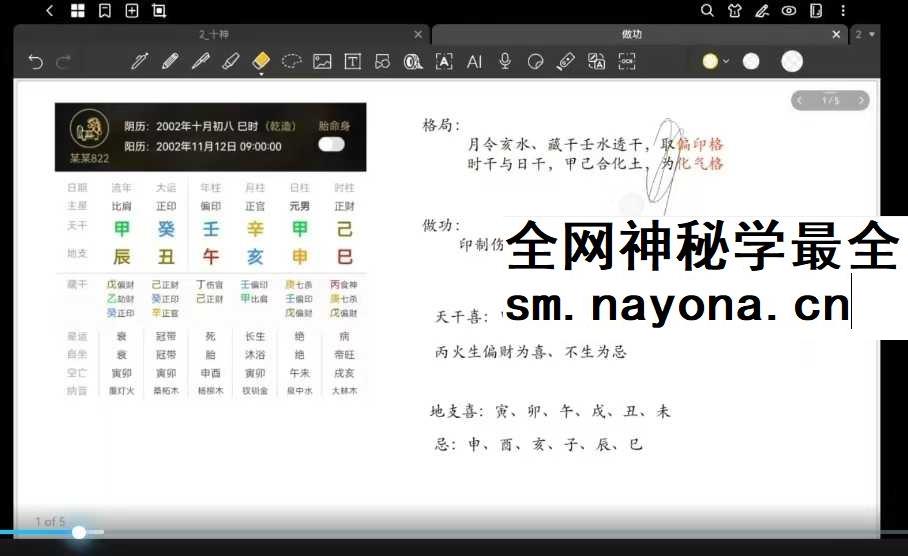Toggle the 胎命身 switch

(331, 144)
